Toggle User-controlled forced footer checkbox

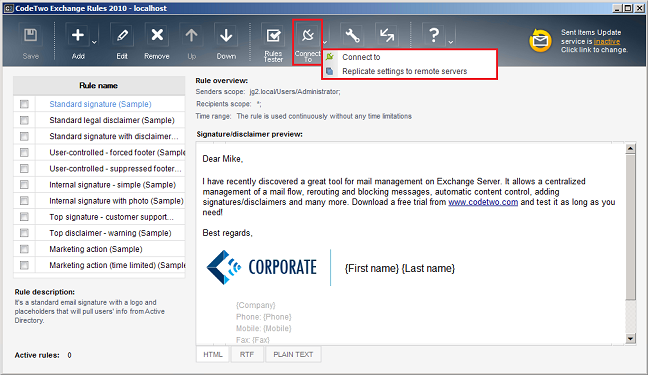pos(24,153)
